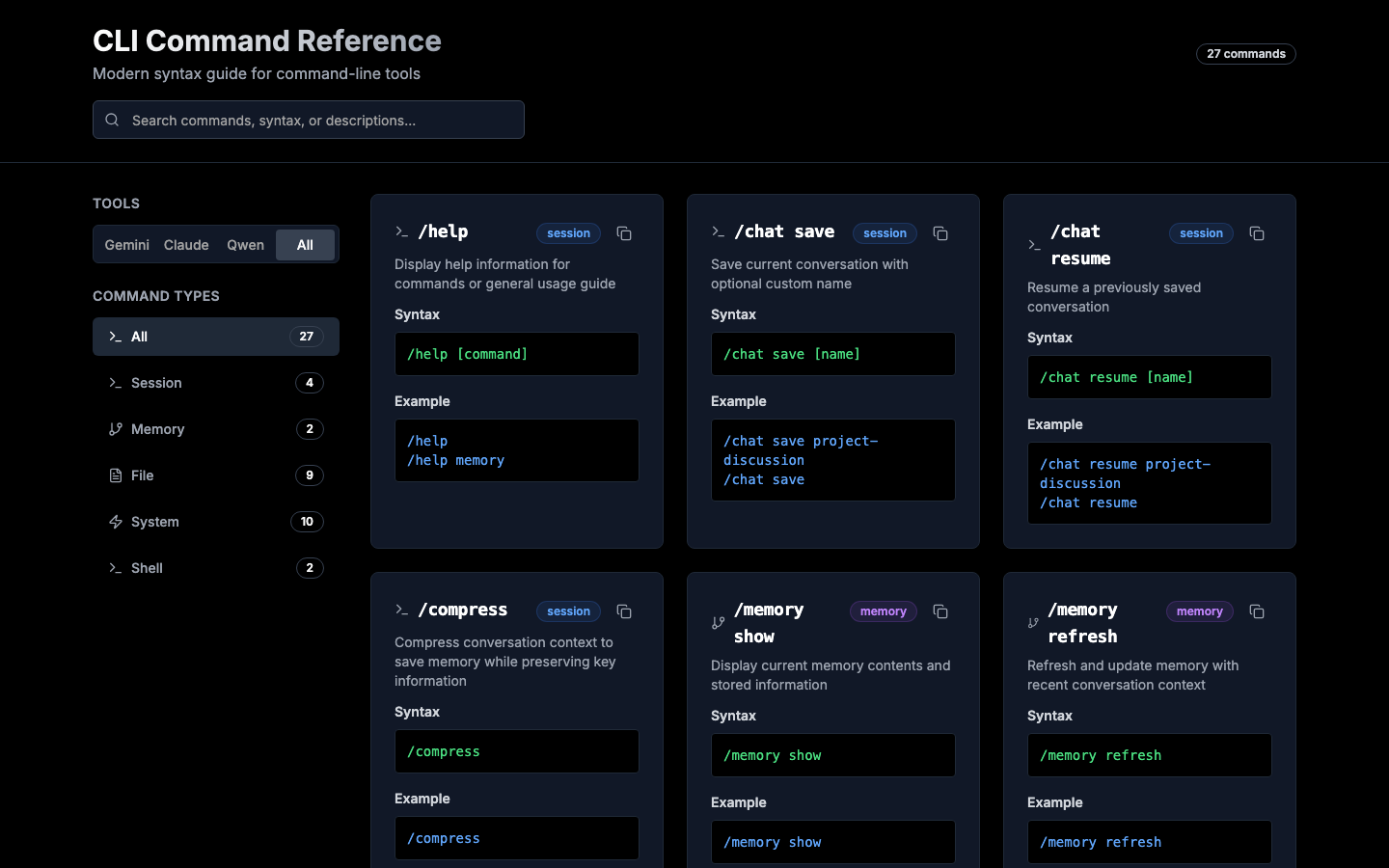Screen dimensions: 1389x868
Task: Click the search commands input field
Action: pos(309,120)
